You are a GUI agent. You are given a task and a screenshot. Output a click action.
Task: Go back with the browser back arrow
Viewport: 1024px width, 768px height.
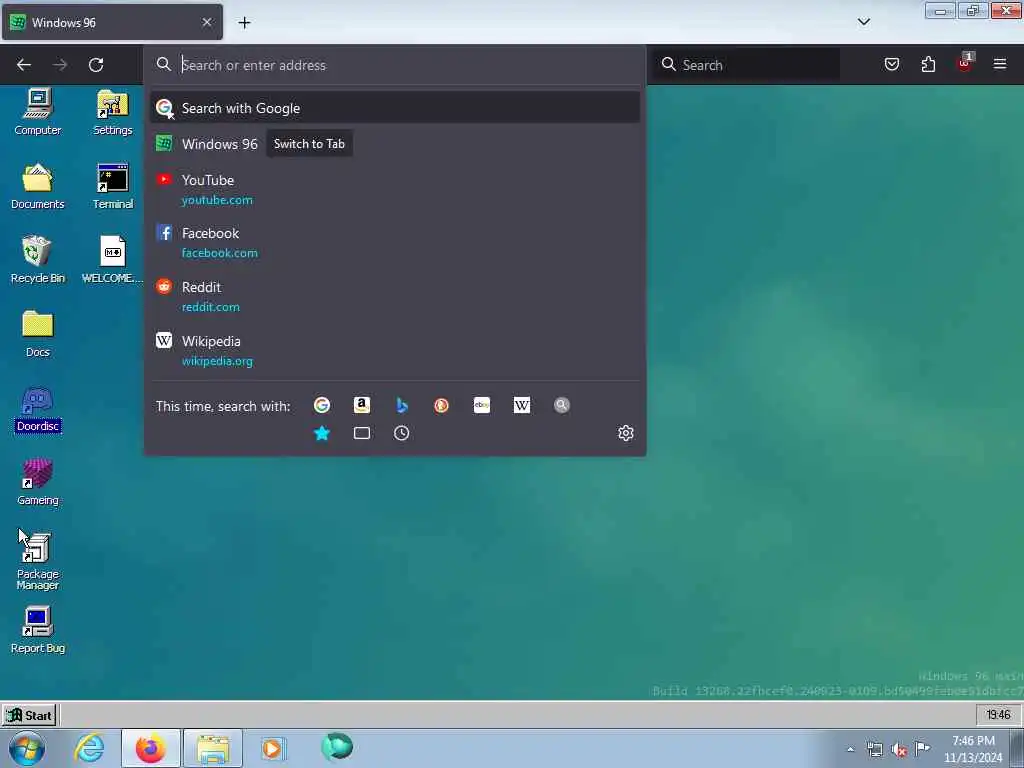[x=24, y=65]
